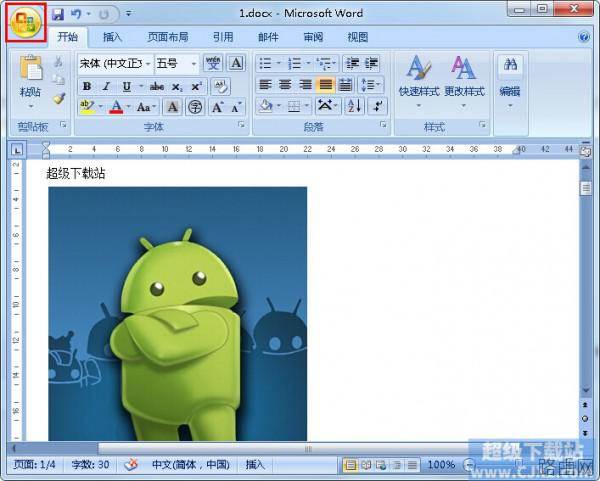Click the phonetic guide wén icon
This screenshot has width=600, height=481.
click(213, 63)
